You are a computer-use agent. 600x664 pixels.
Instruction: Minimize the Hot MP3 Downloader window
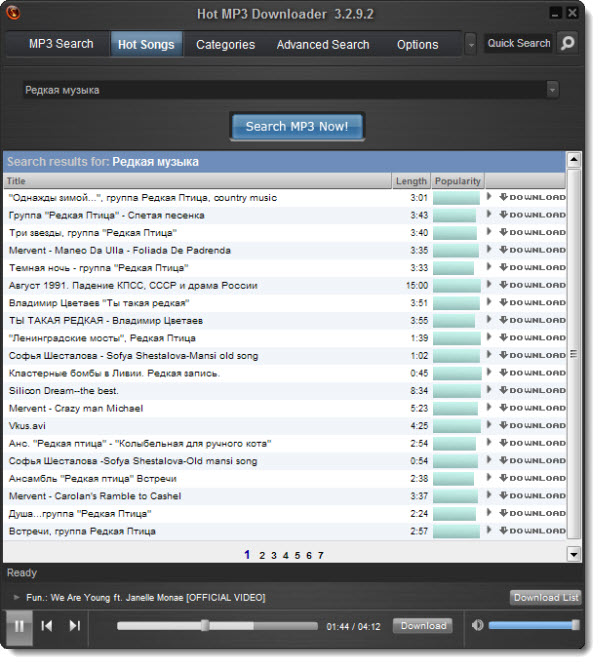(x=555, y=13)
